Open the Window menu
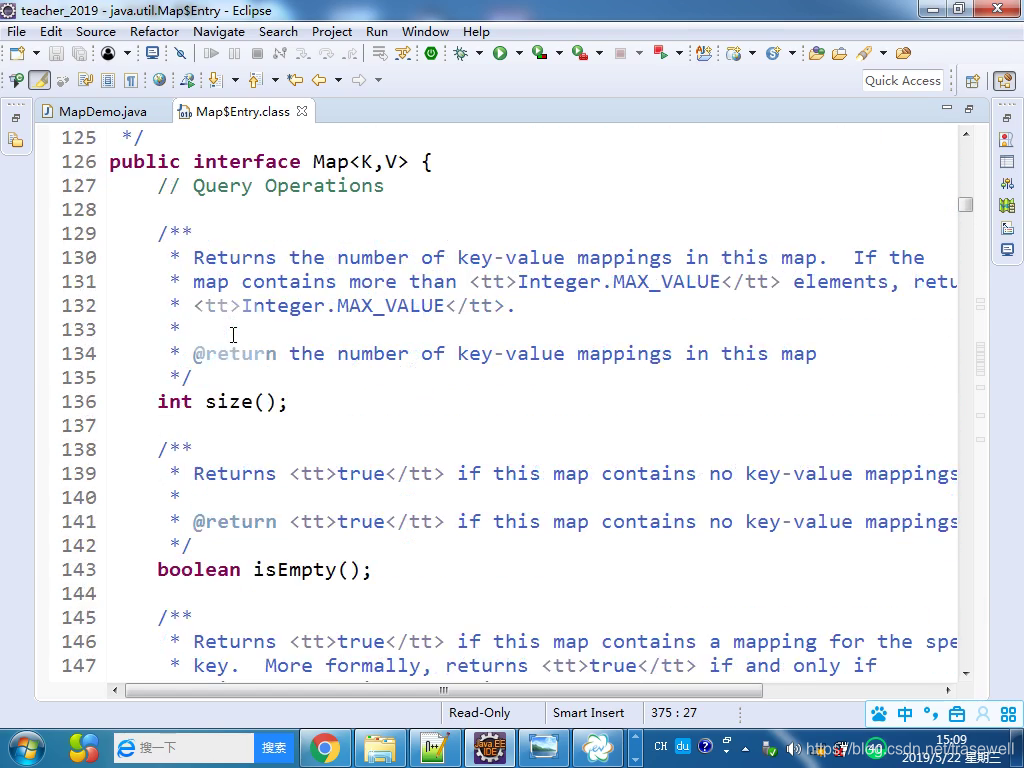Screen dimensions: 1024x768 (x=425, y=31)
